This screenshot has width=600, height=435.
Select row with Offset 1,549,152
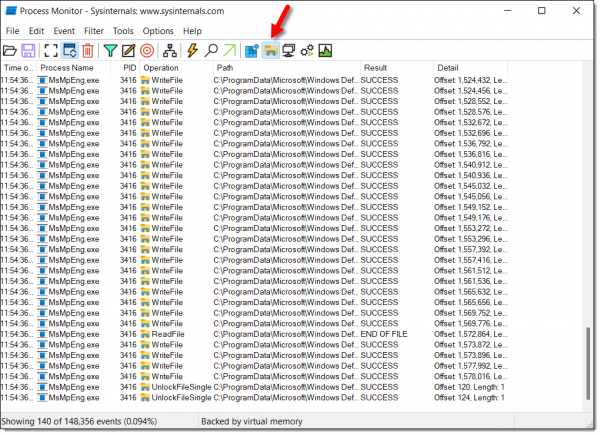[x=254, y=207]
